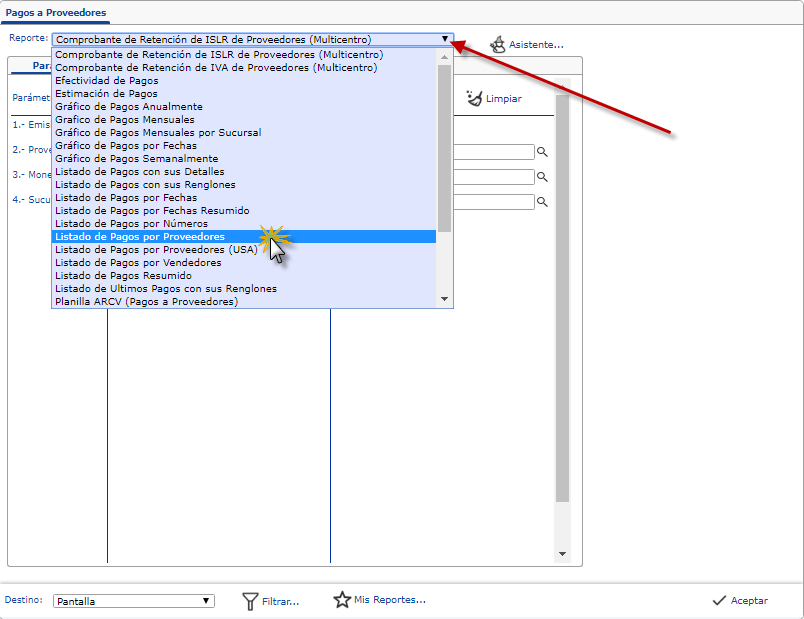
Task: Select Listado de Pagos Resumido
Action: click(245, 275)
